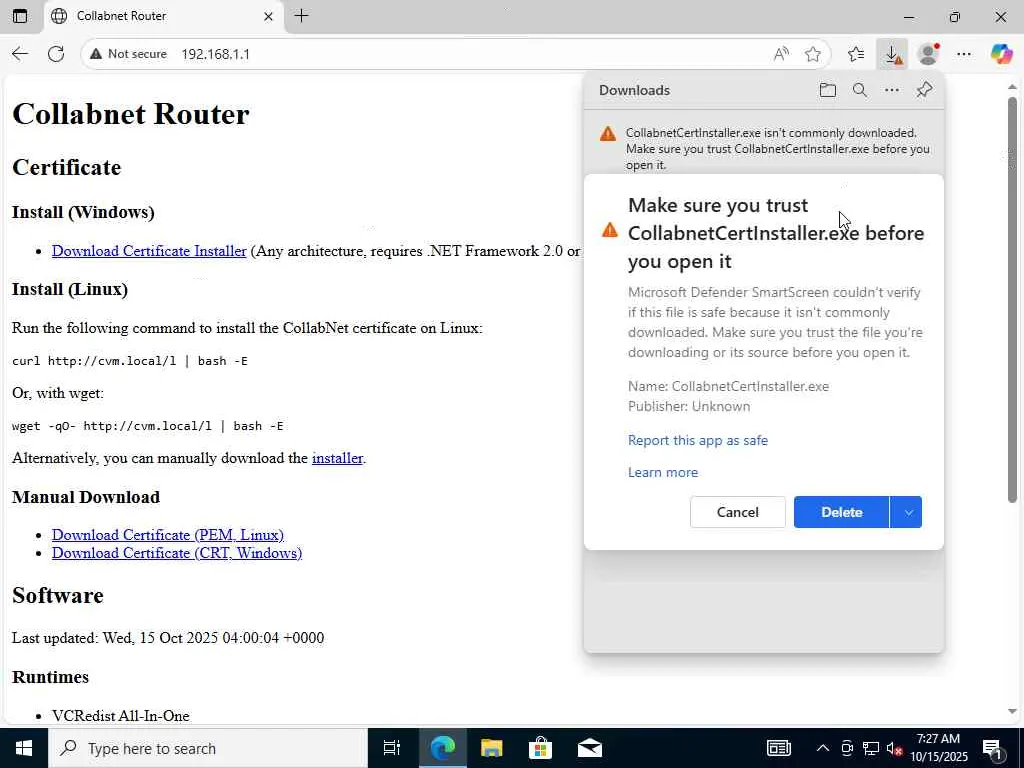Close the Collabnet Router tab
The height and width of the screenshot is (768, 1024).
tap(268, 16)
